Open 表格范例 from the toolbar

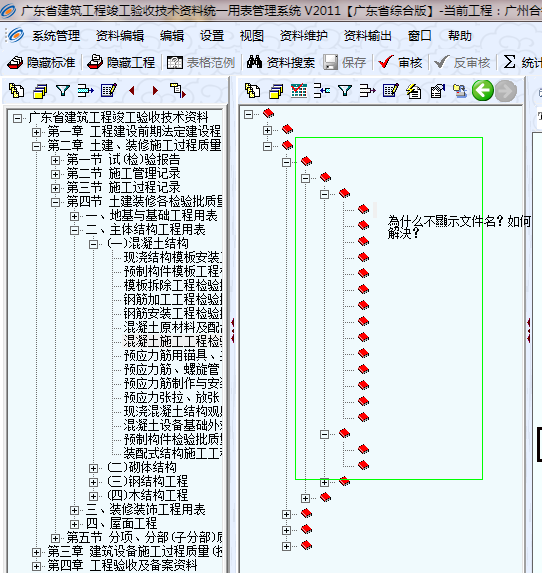pos(201,62)
